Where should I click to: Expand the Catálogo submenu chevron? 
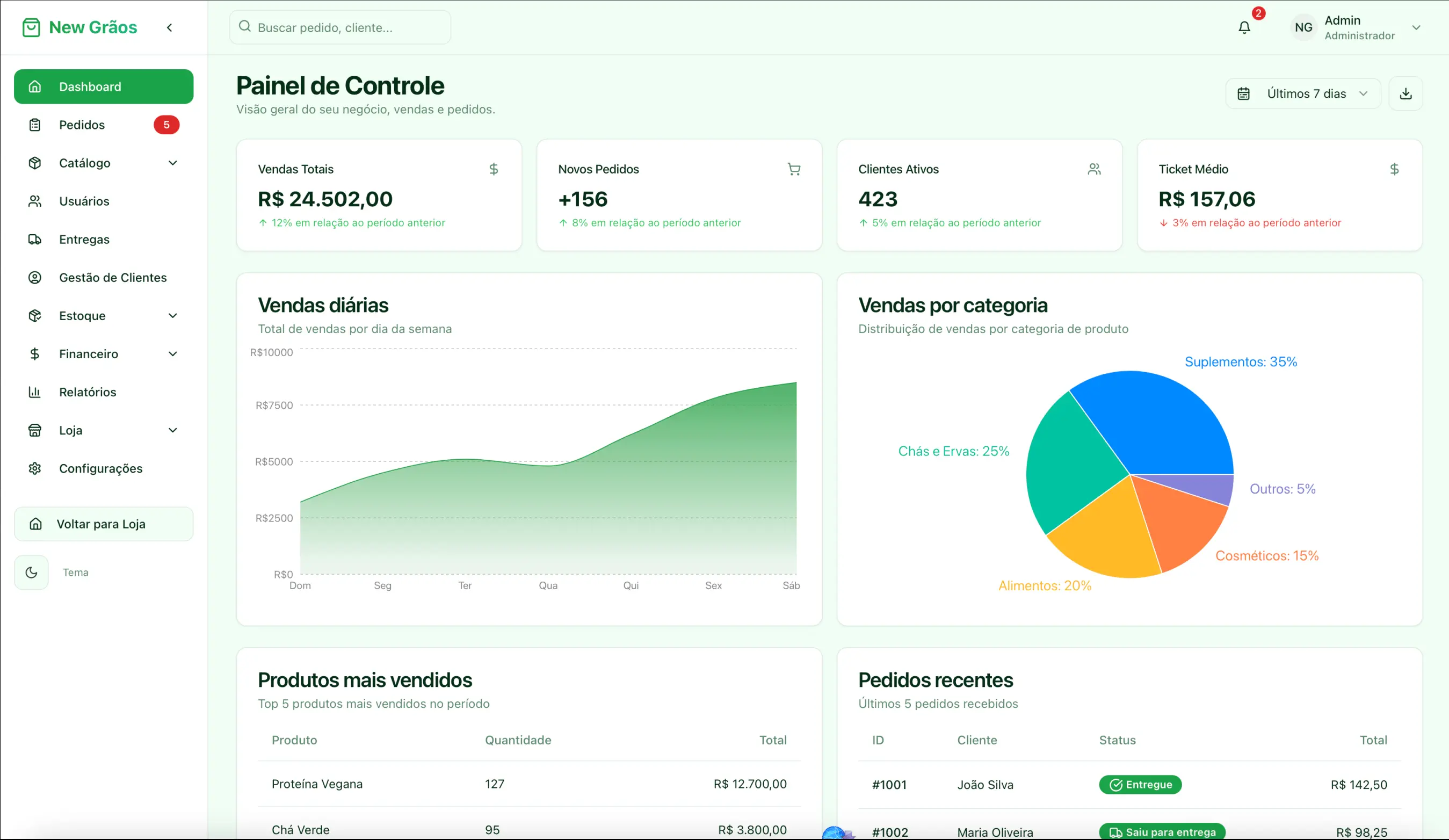[172, 163]
